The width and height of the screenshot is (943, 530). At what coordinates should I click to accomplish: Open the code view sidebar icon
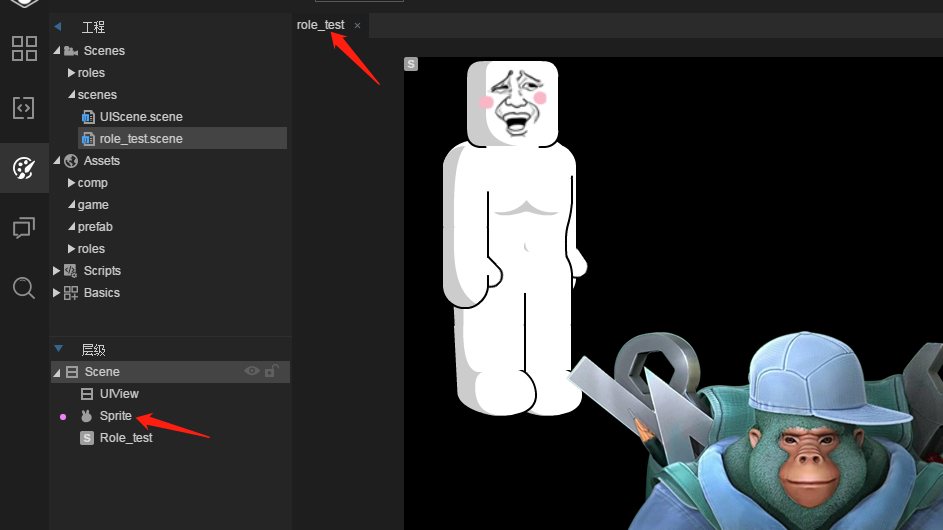point(23,108)
